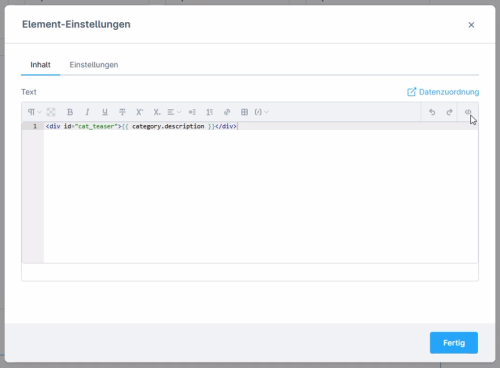Select the Inhalt tab

[40, 65]
